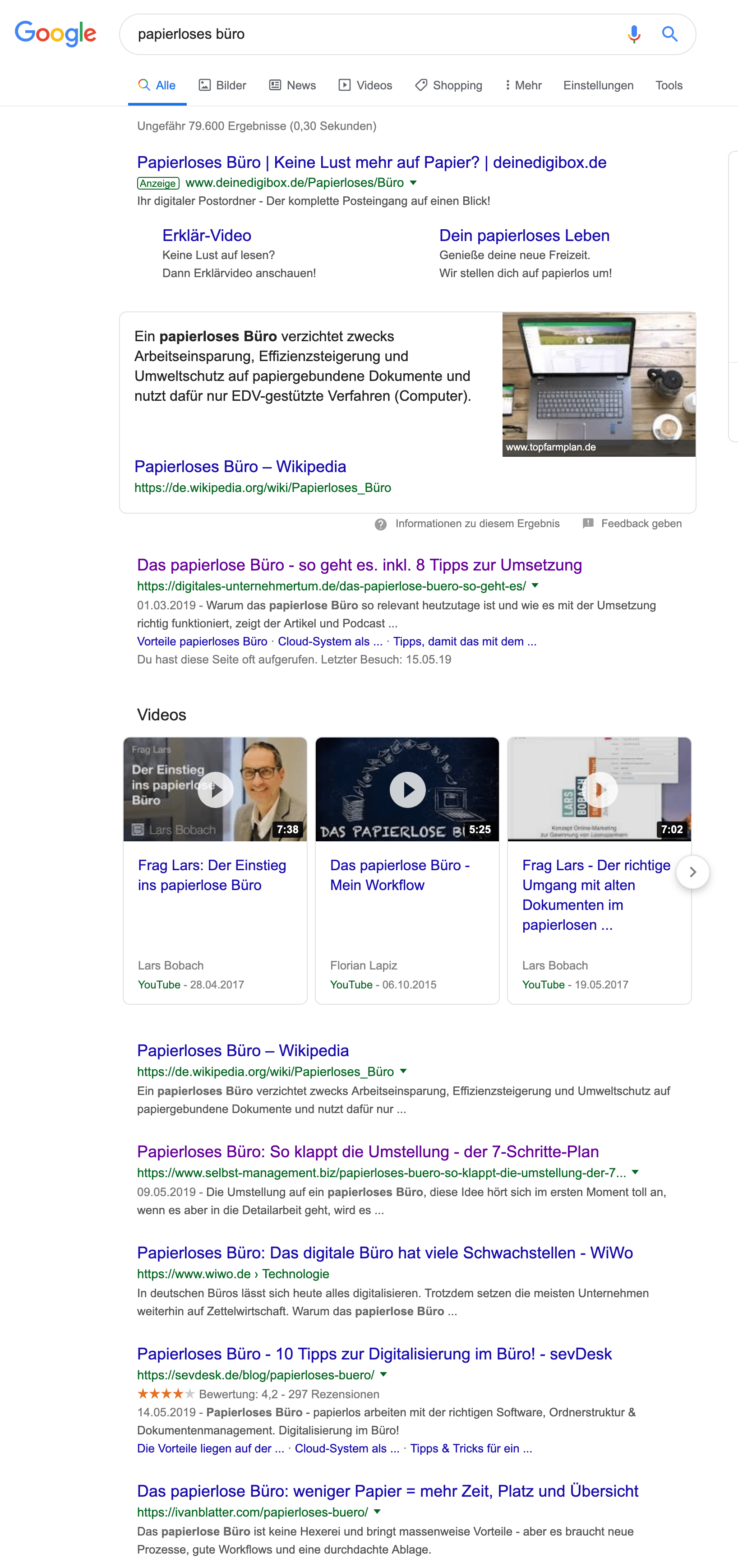Expand the Mehr menu
The width and height of the screenshot is (738, 1568).
(x=523, y=85)
